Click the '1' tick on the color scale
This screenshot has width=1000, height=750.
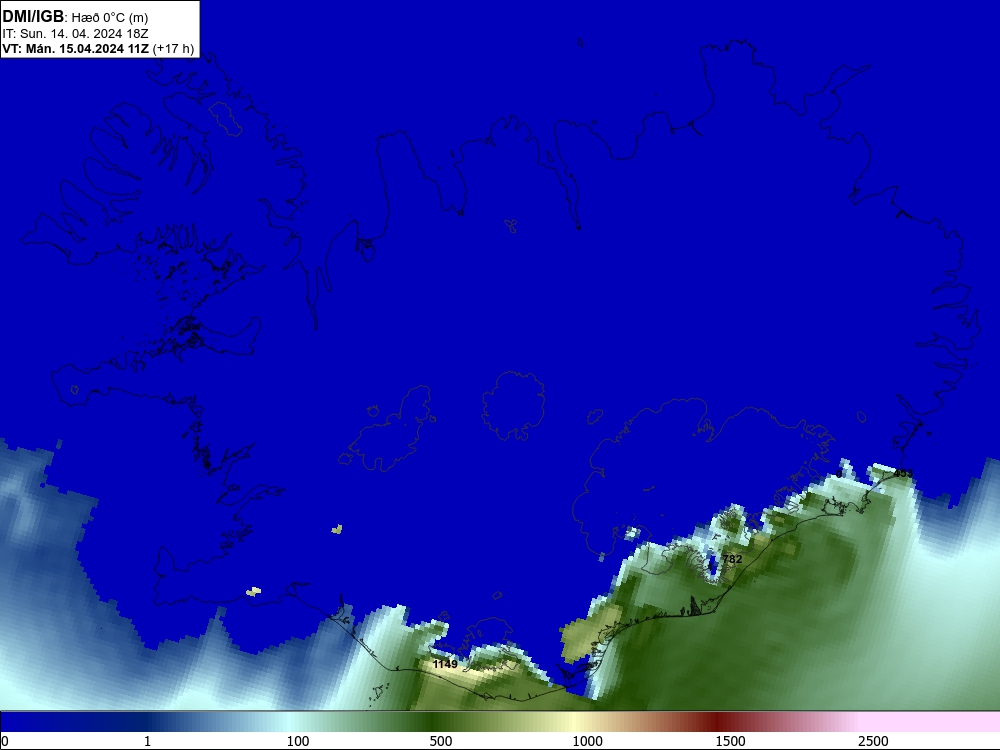pyautogui.click(x=147, y=740)
